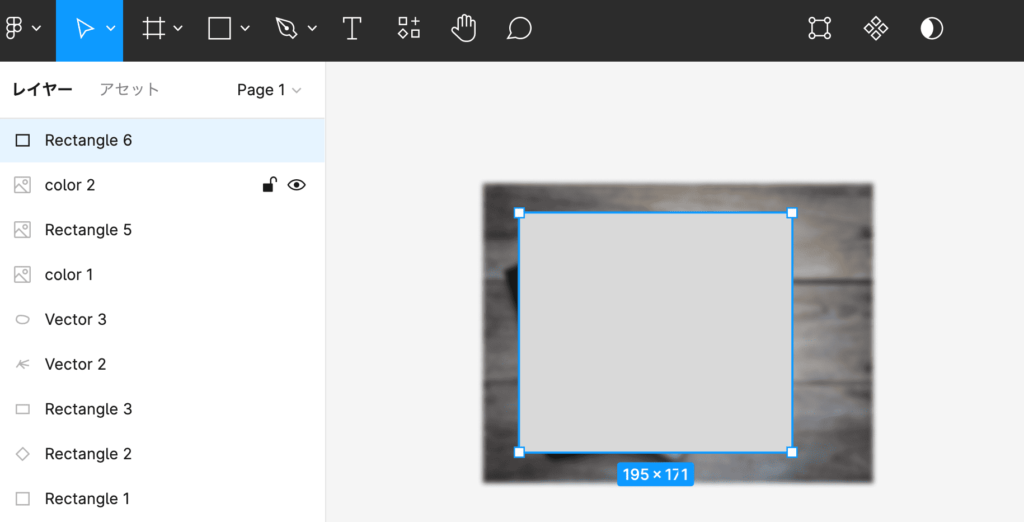This screenshot has width=1024, height=522.
Task: Switch to the レイヤー tab
Action: (x=42, y=90)
